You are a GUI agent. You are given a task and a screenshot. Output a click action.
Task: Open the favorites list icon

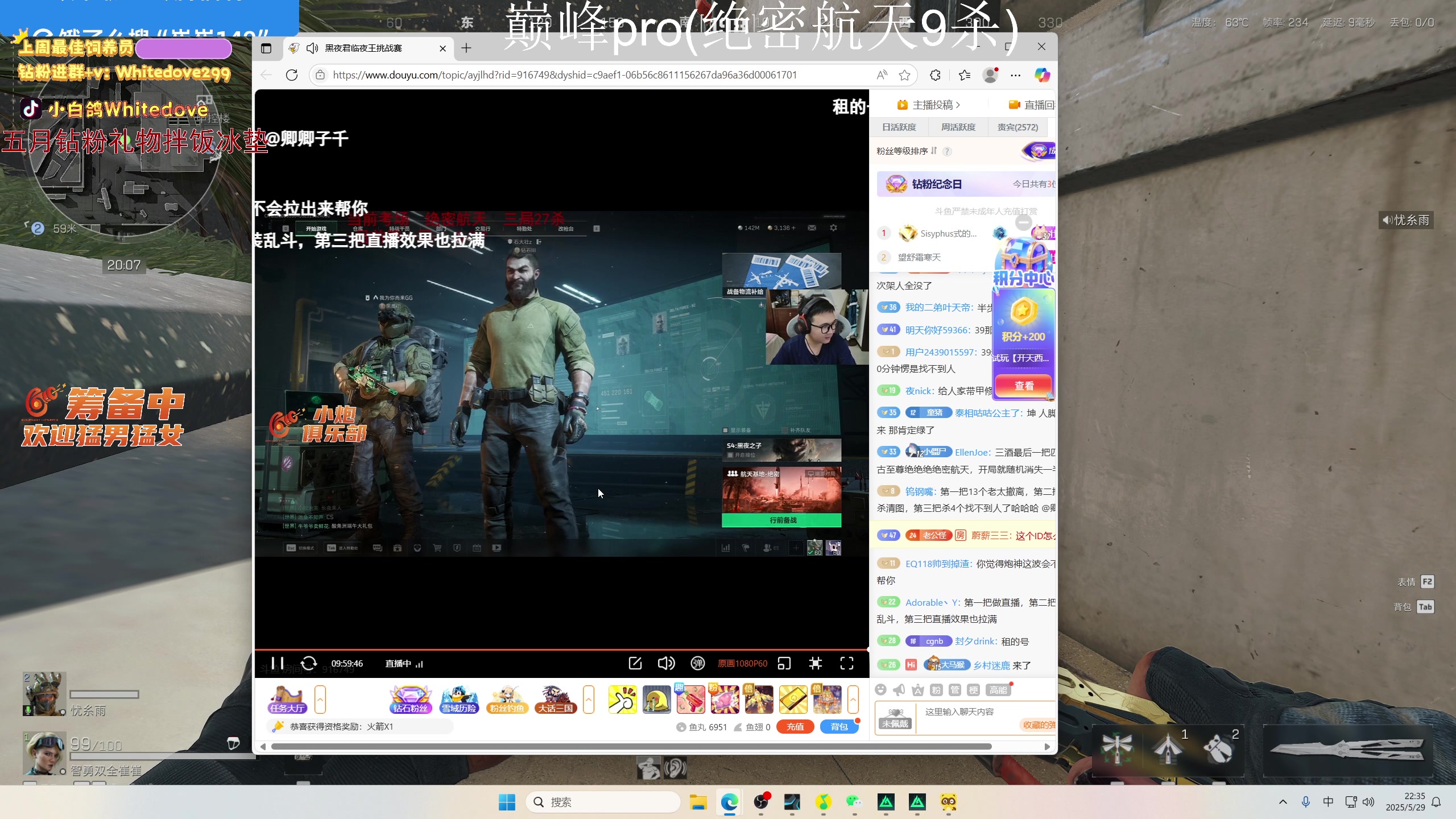(x=965, y=75)
